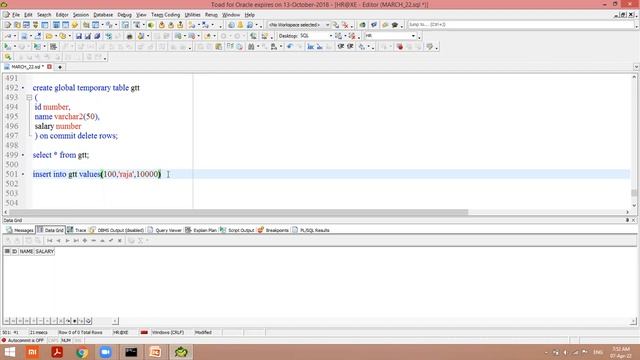Viewport: 640px width, 360px height.
Task: Click the red Stop debug icon
Action: point(400,47)
